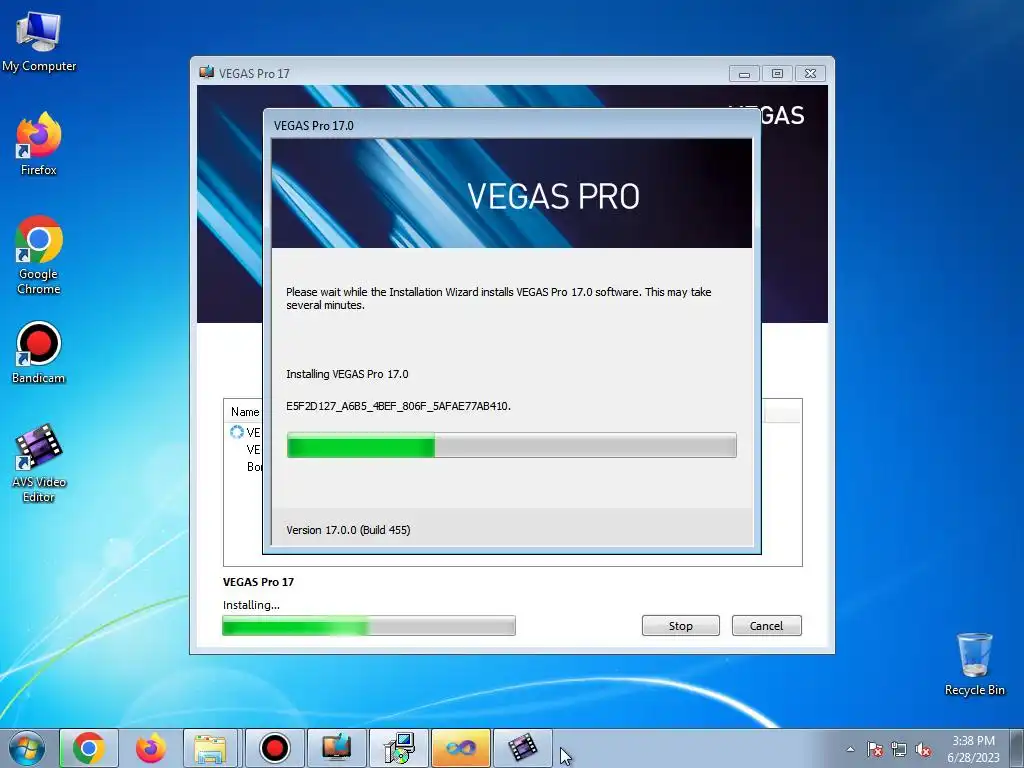Screen dimensions: 1024x768
Task: Open Firefox from the taskbar
Action: coord(150,748)
